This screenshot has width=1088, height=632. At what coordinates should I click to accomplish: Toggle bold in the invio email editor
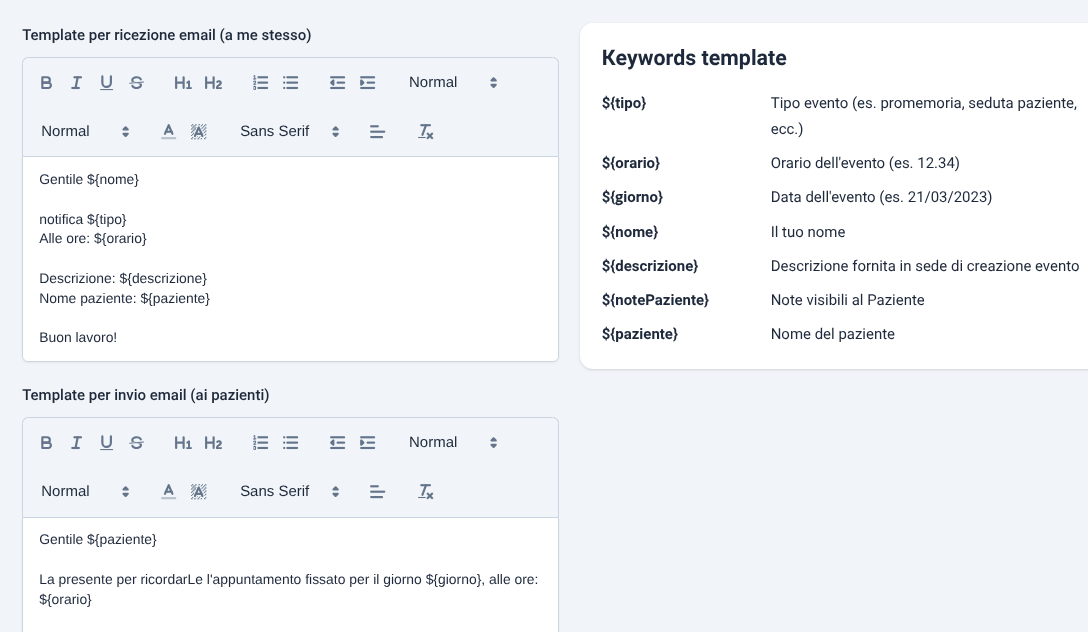[46, 443]
